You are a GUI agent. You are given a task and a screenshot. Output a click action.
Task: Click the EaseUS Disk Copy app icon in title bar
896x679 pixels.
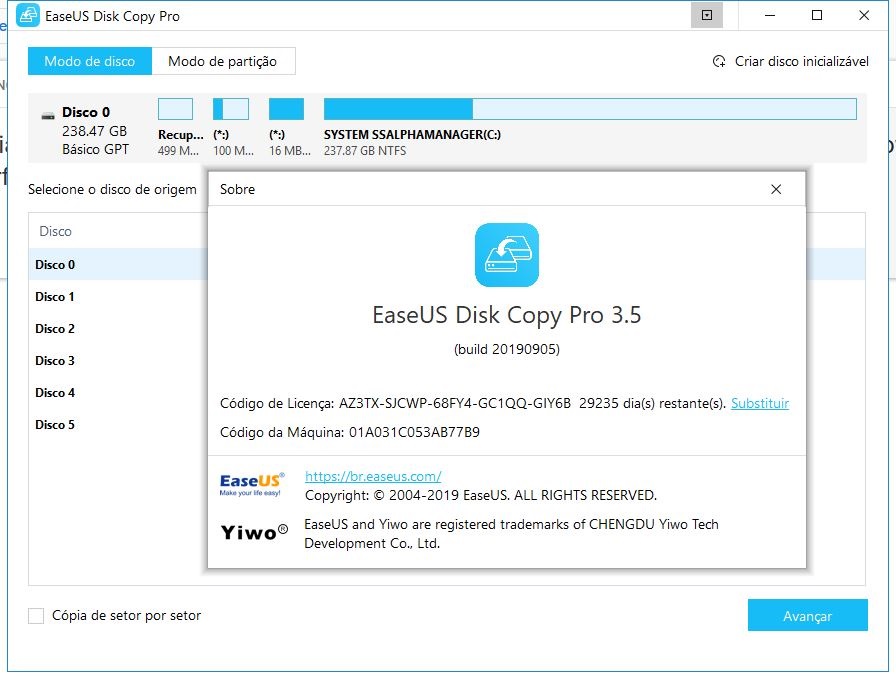[x=27, y=15]
